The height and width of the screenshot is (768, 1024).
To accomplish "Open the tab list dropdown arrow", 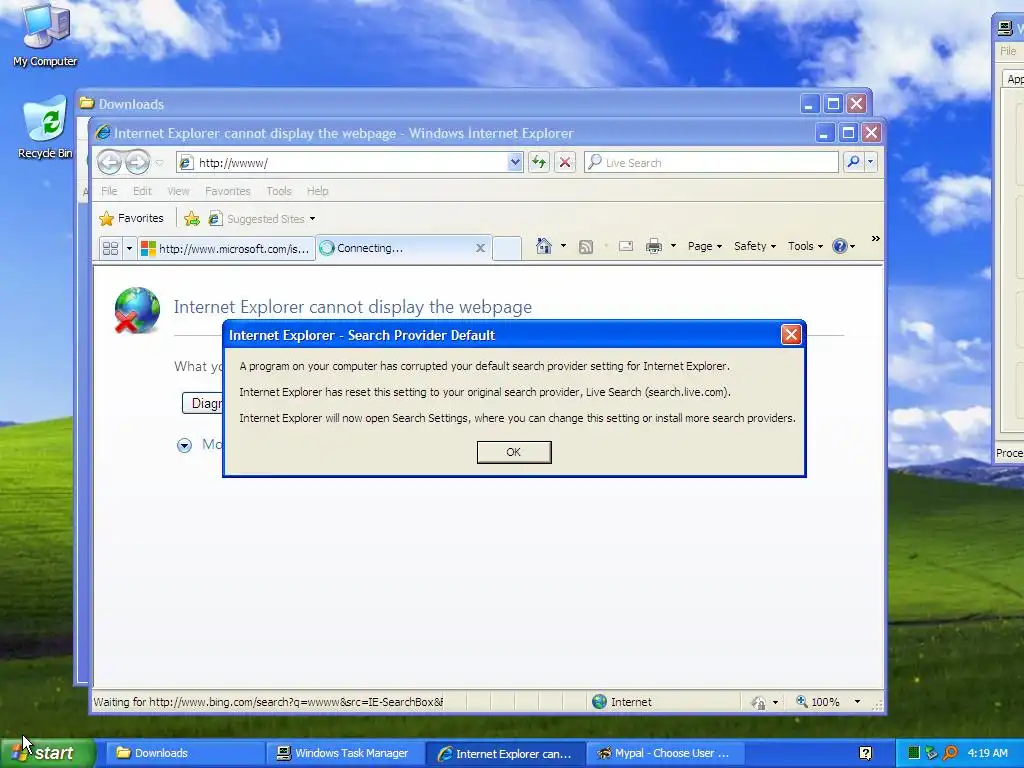I will [x=129, y=248].
